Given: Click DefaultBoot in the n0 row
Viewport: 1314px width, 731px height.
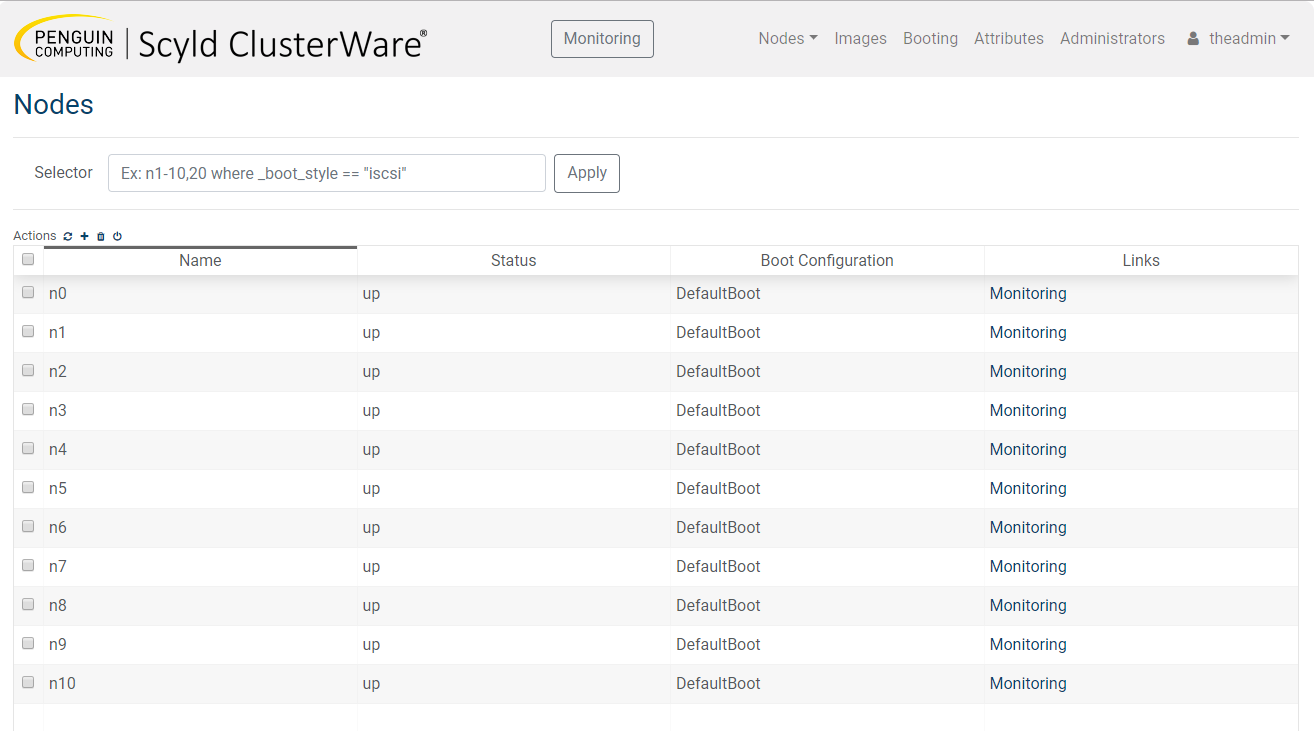Looking at the screenshot, I should [718, 294].
